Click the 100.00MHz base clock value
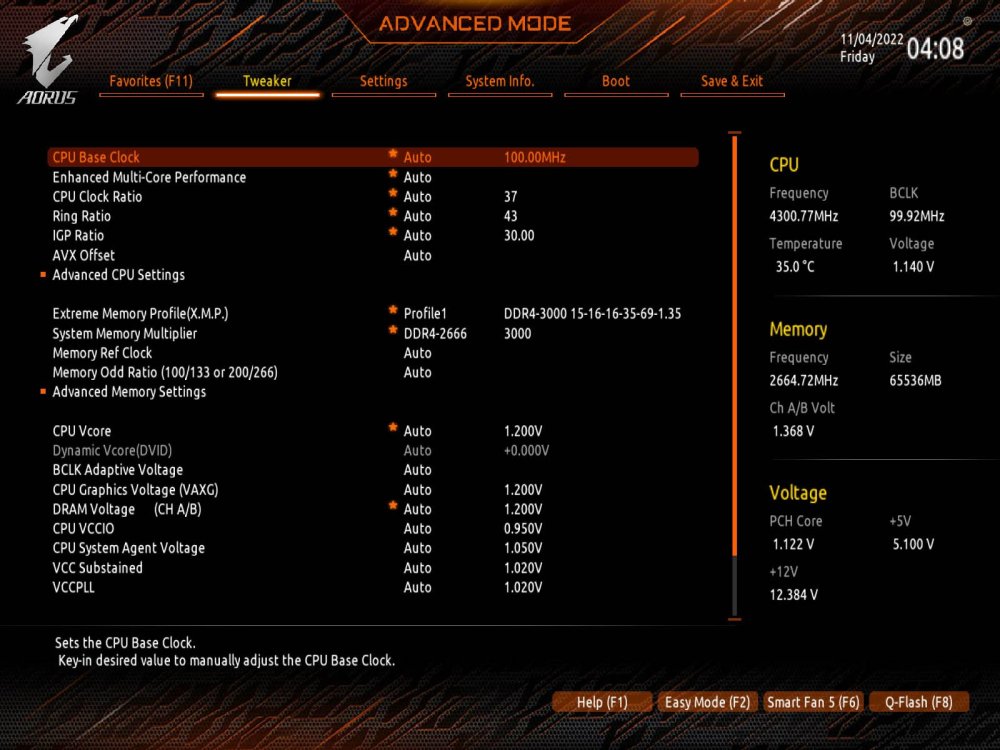The image size is (1000, 750). [x=534, y=158]
